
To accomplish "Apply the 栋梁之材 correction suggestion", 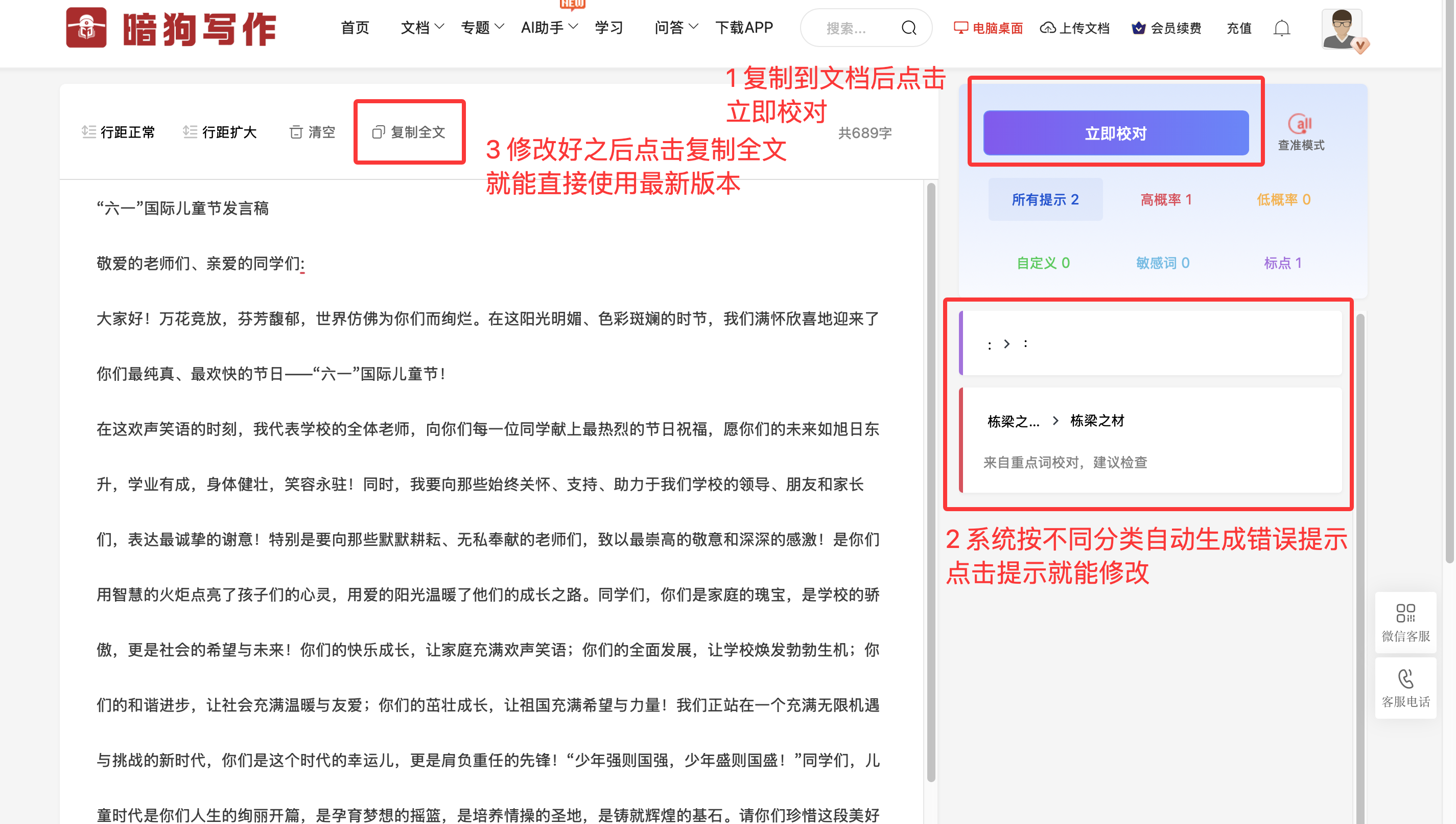I will pos(1150,440).
